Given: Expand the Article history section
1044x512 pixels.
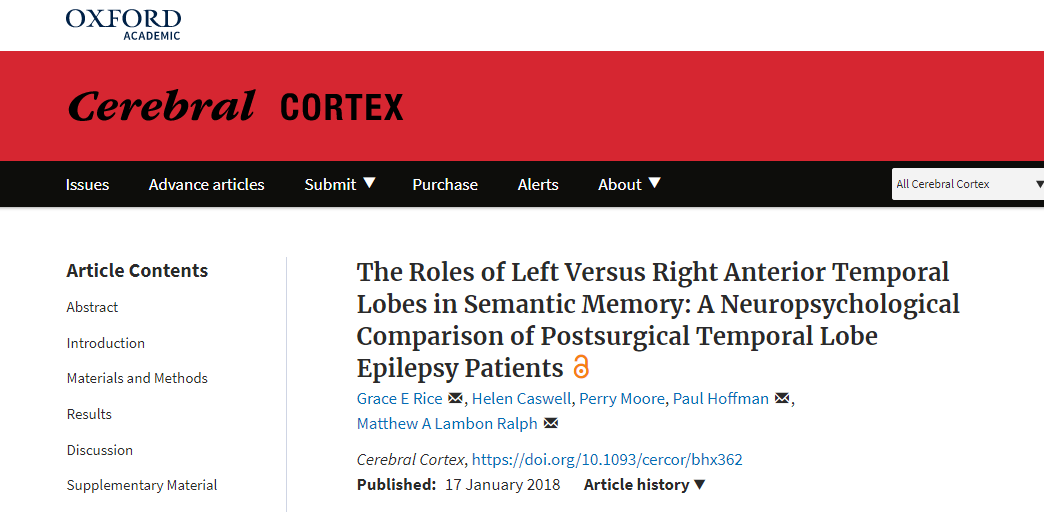Looking at the screenshot, I should coord(644,485).
